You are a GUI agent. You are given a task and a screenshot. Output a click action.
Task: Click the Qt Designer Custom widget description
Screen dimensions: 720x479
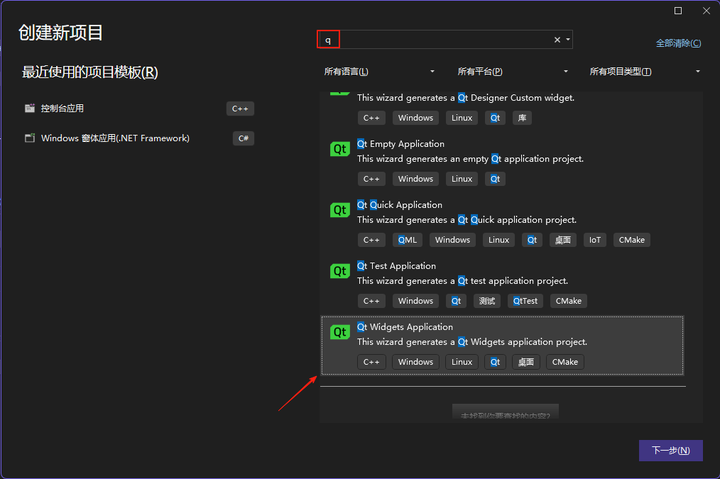pyautogui.click(x=466, y=98)
